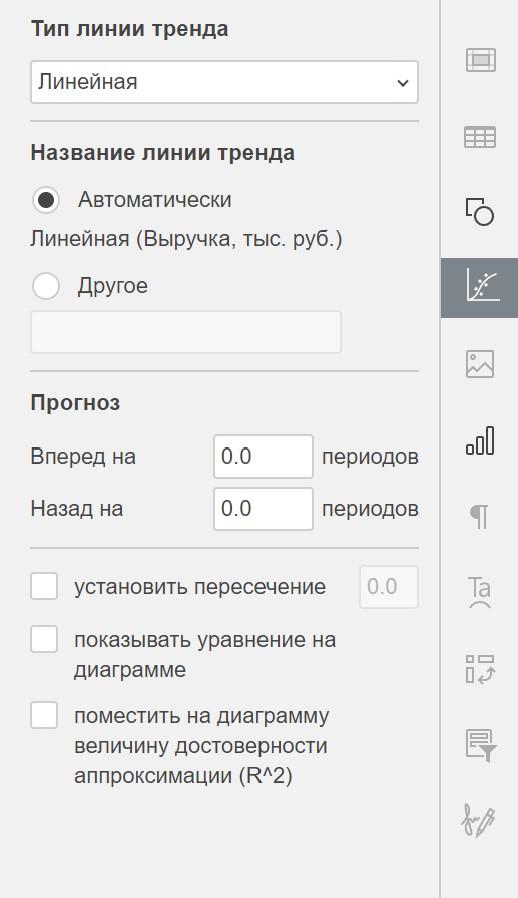The image size is (518, 898).
Task: Click the custom trendline name field
Action: click(x=186, y=332)
